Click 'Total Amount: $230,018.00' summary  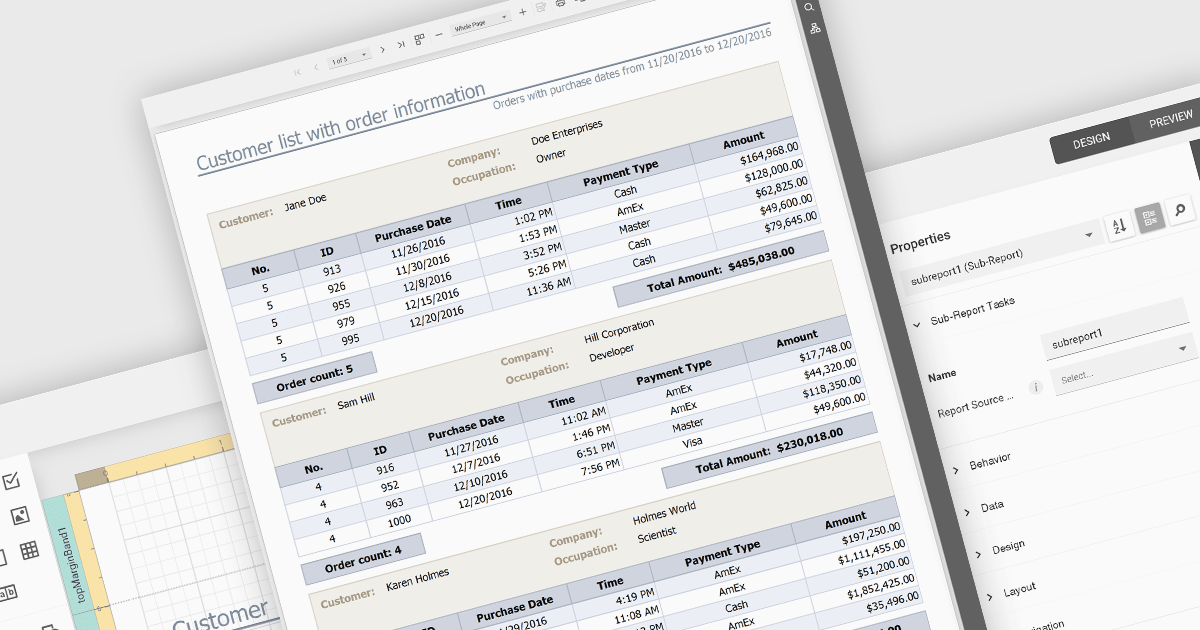770,451
